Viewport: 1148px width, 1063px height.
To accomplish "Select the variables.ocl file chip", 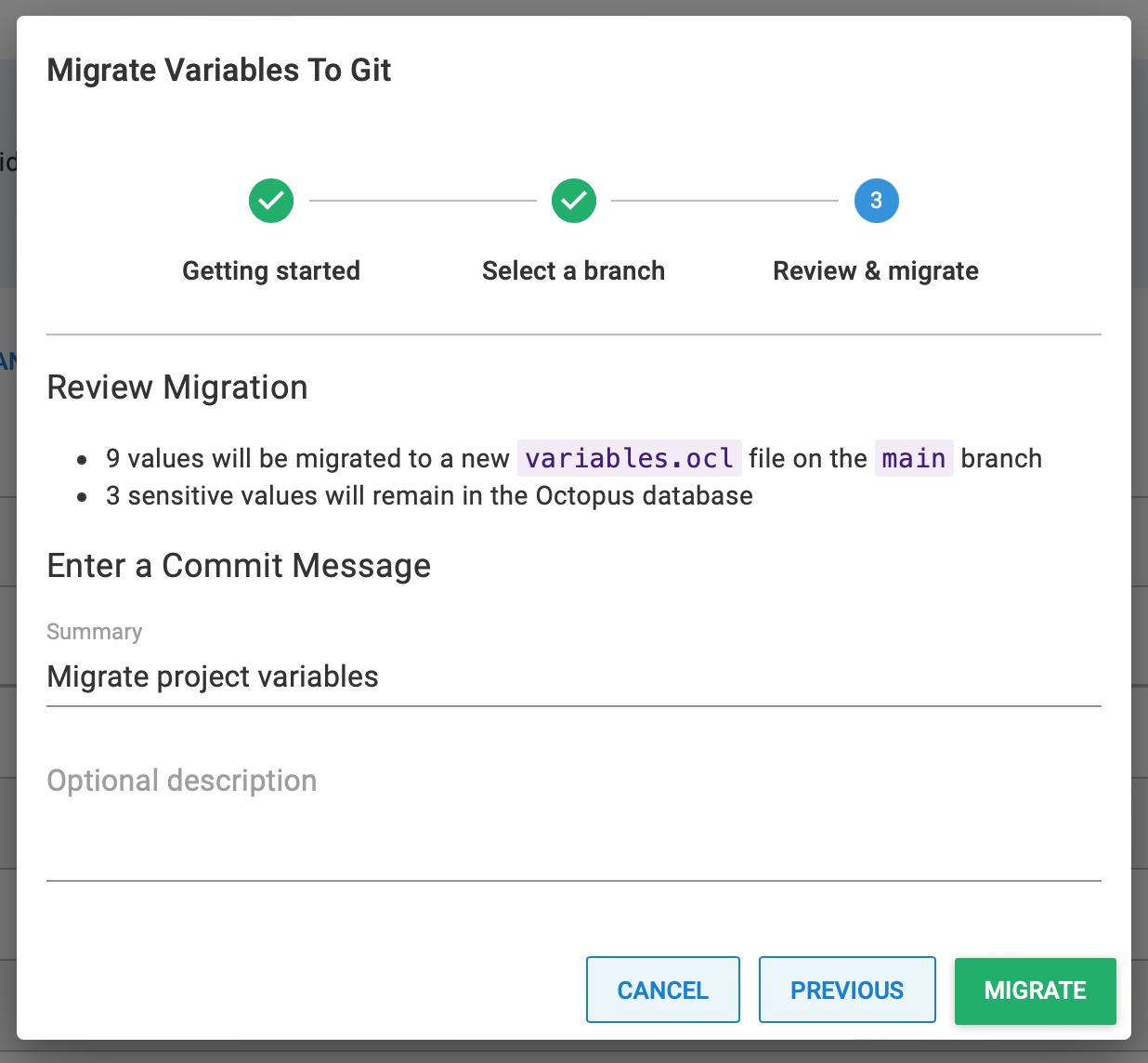I will [x=629, y=457].
